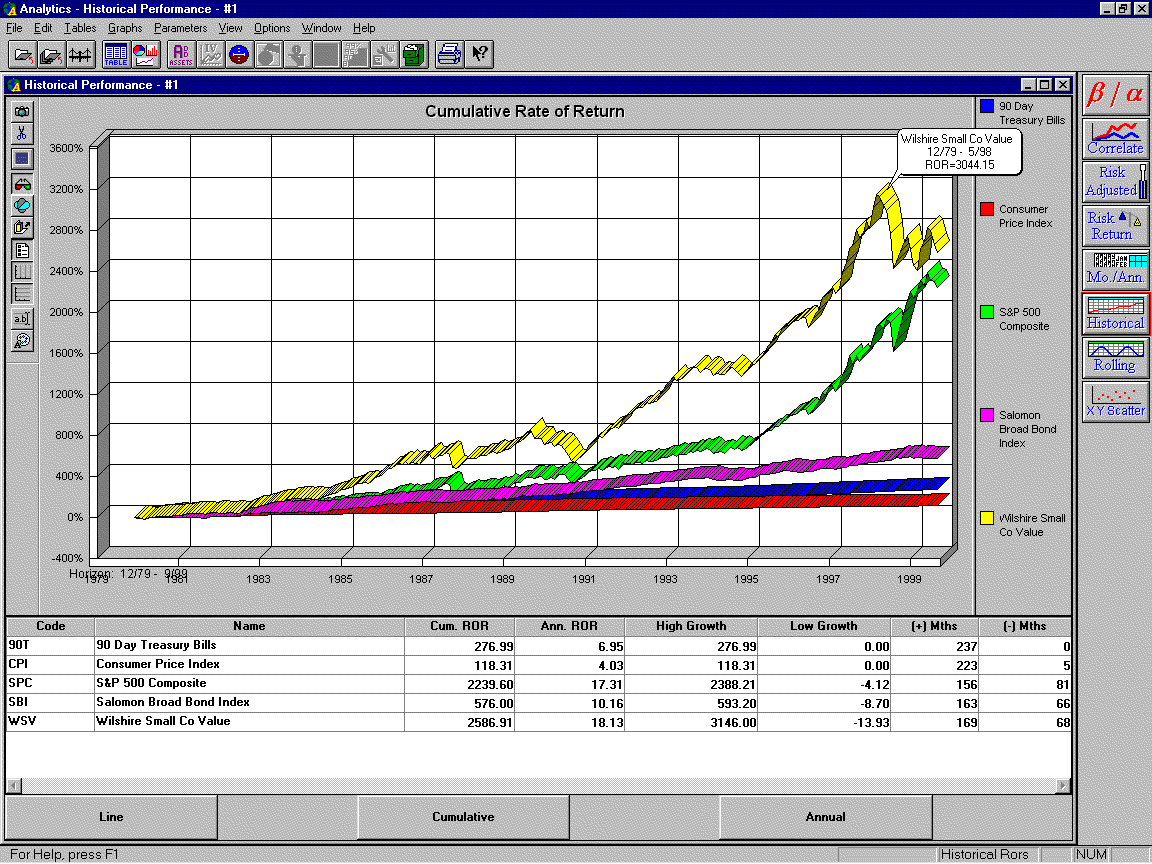The image size is (1152, 864).
Task: Click the rotate graph icon
Action: click(22, 206)
